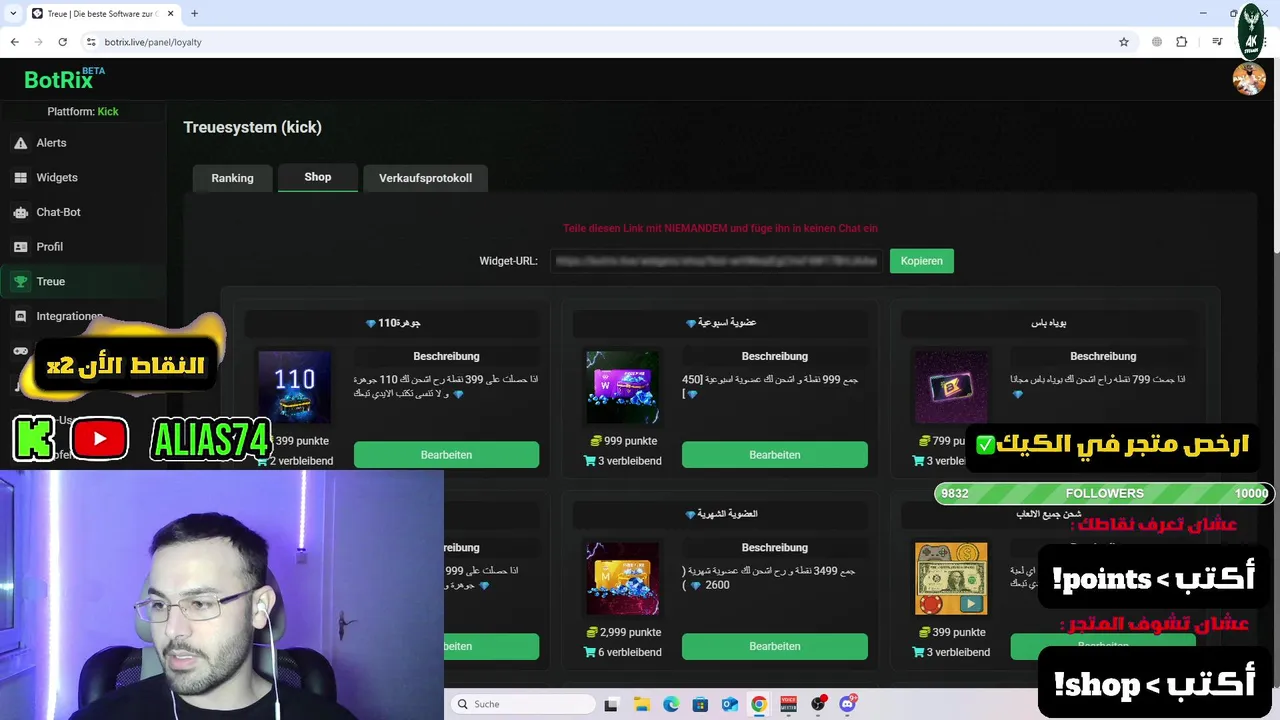Click the browser address bar

[x=600, y=42]
